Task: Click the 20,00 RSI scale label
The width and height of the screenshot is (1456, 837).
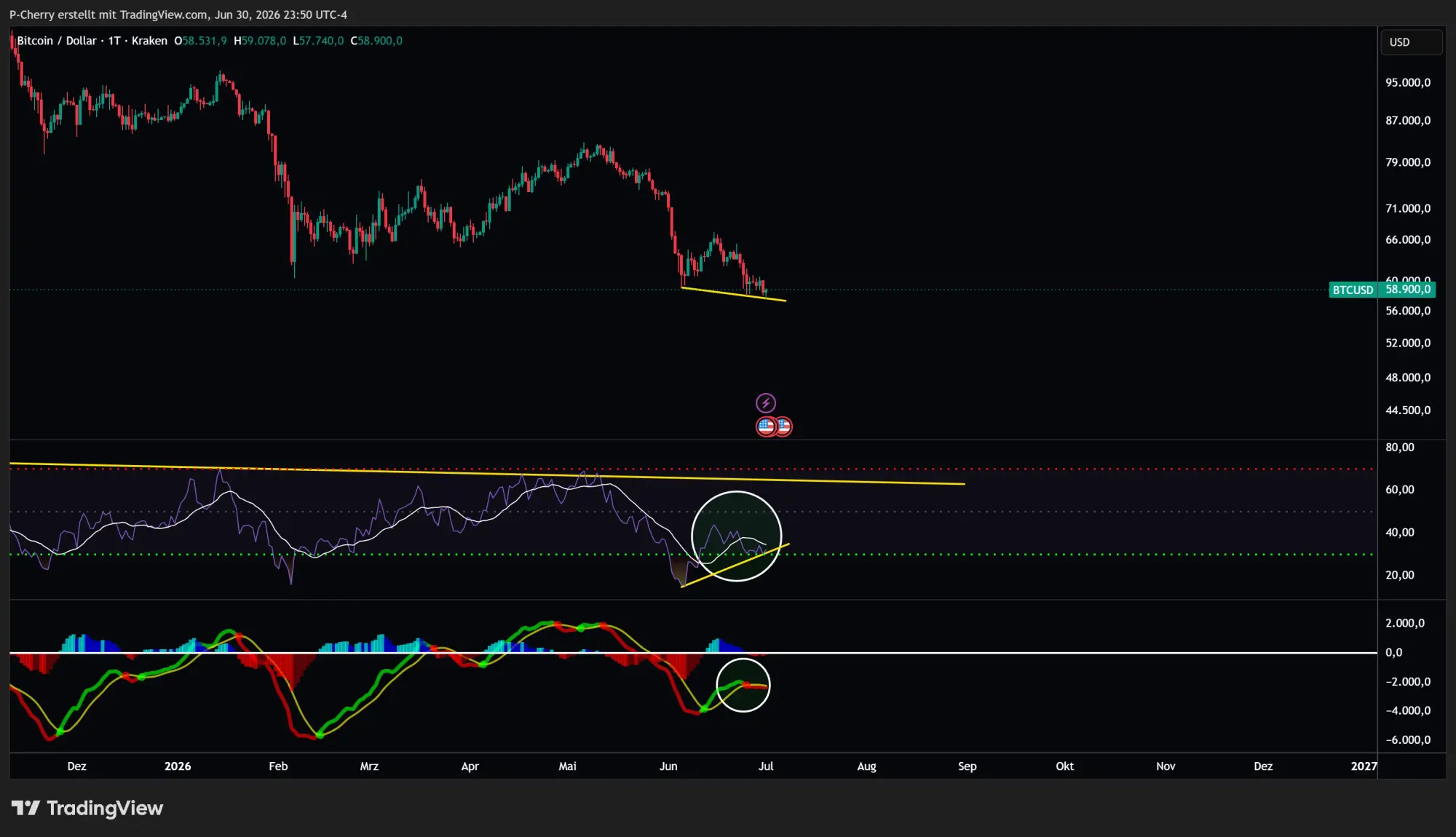Action: [x=1399, y=575]
